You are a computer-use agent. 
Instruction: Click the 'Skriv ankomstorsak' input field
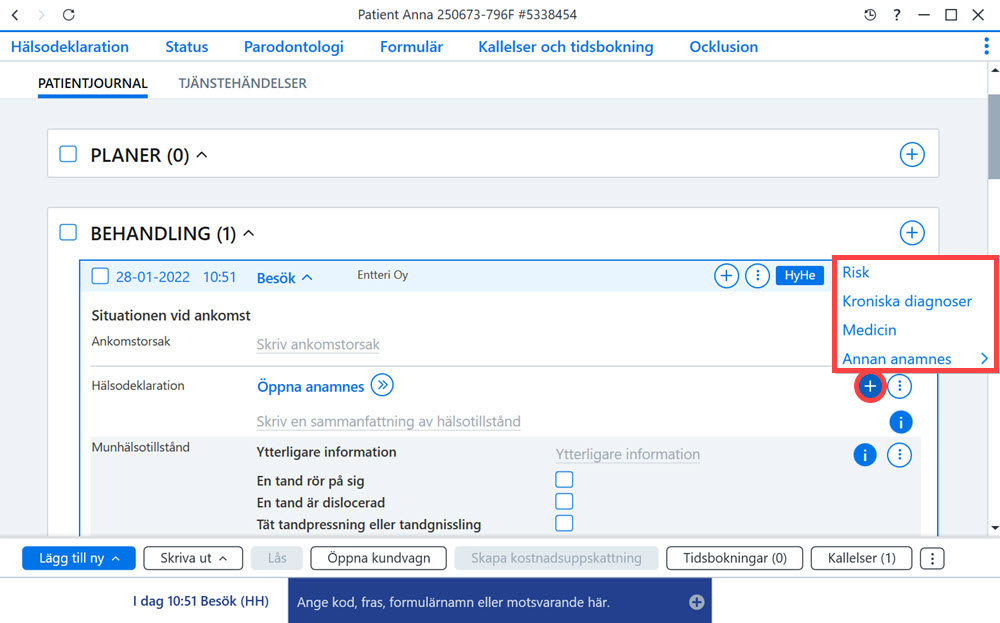[x=318, y=344]
